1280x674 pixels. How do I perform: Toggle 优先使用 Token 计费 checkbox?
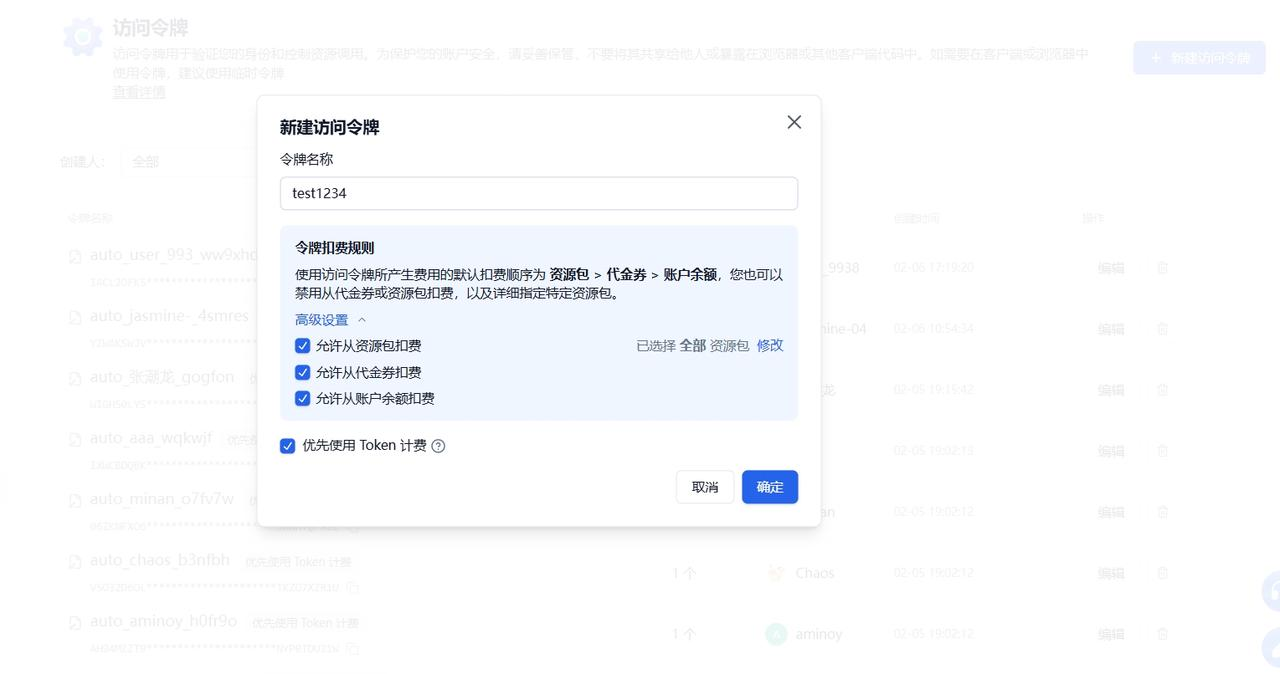pyautogui.click(x=287, y=446)
